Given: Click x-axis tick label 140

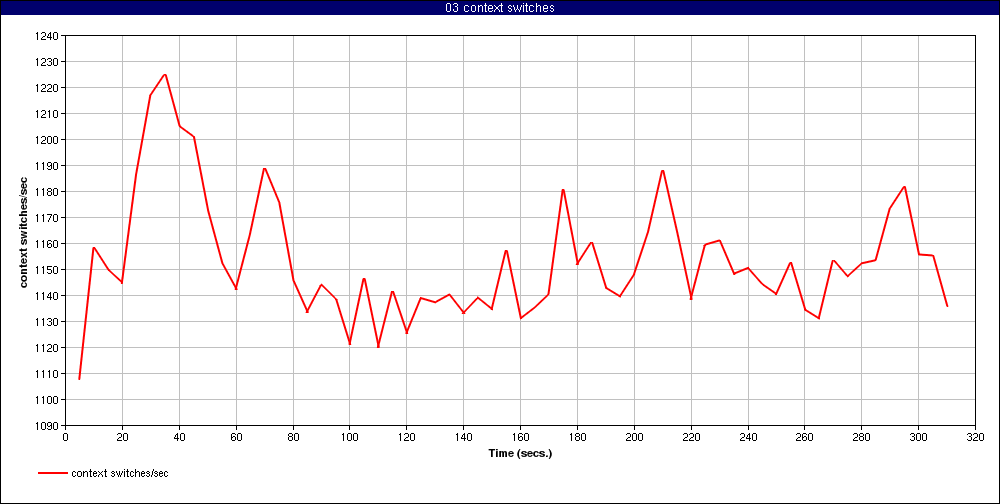Looking at the screenshot, I should 463,437.
